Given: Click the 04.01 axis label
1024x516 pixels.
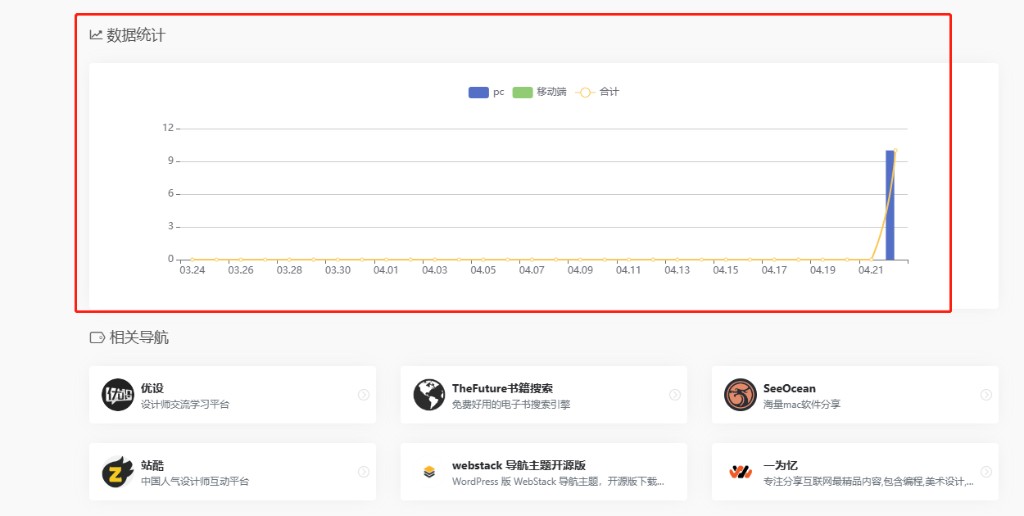Looking at the screenshot, I should tap(386, 270).
